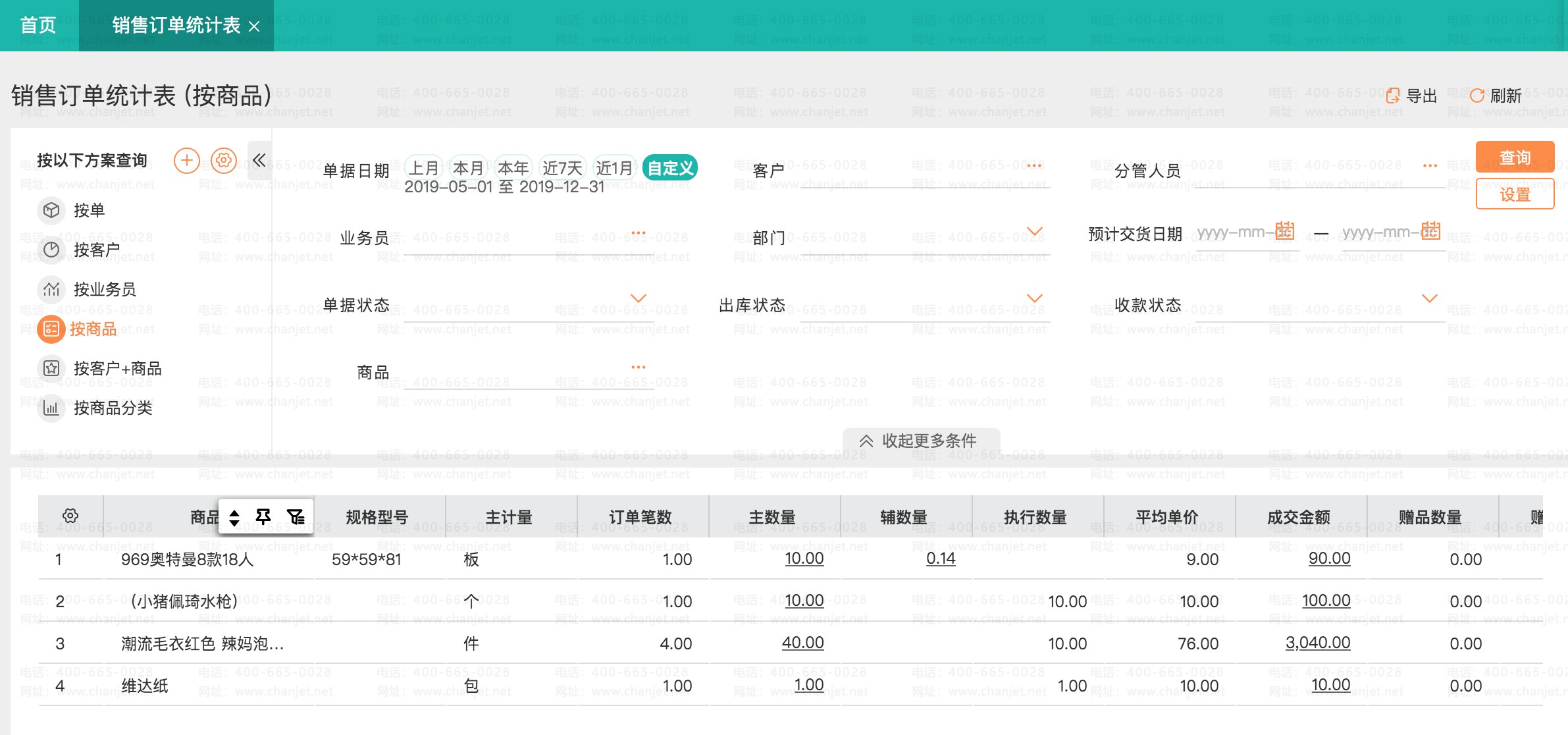The height and width of the screenshot is (735, 1568).
Task: Click the 按业务员 chart icon
Action: coord(51,289)
